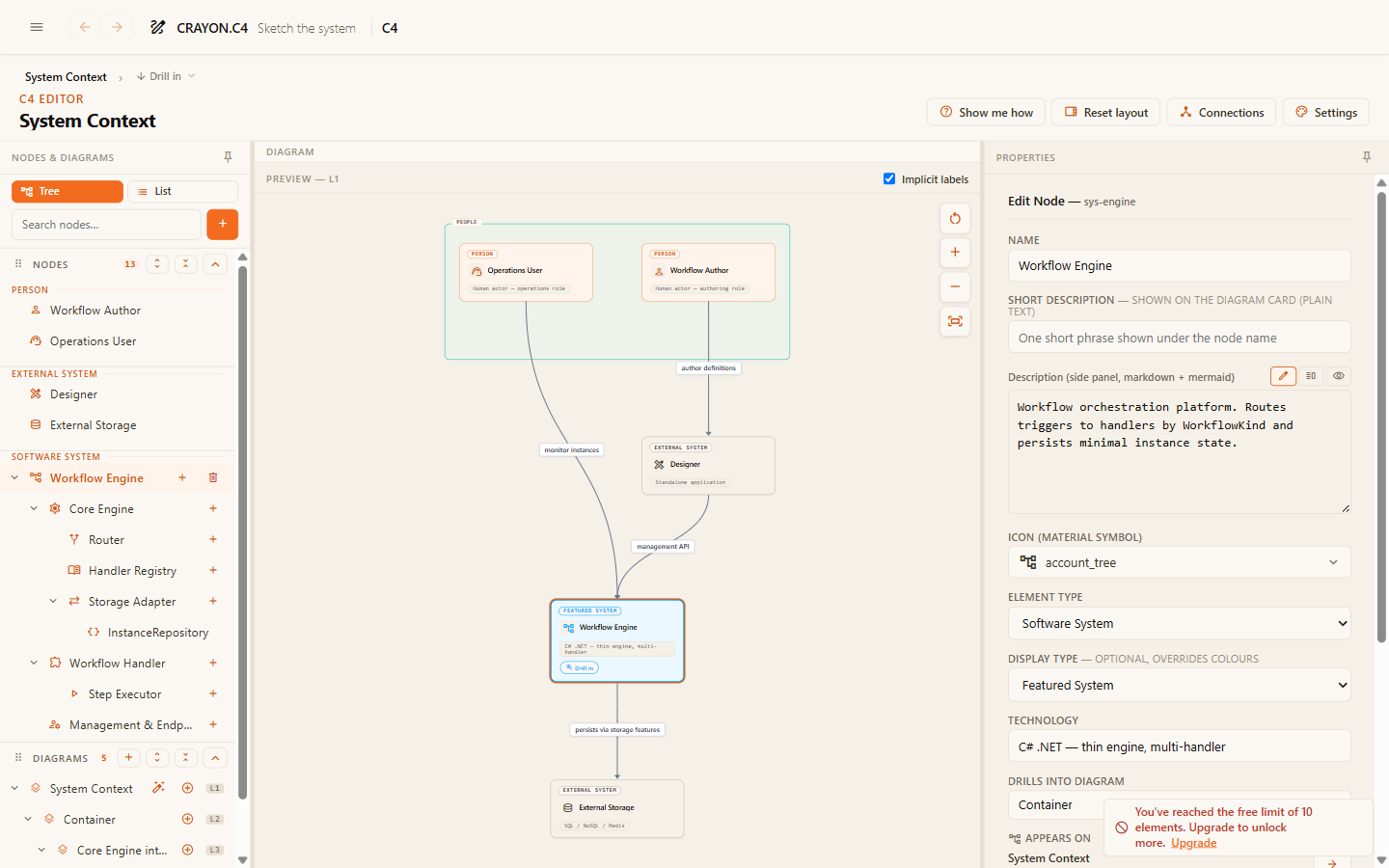Image resolution: width=1389 pixels, height=868 pixels.
Task: Switch description to split view
Action: click(x=1311, y=376)
